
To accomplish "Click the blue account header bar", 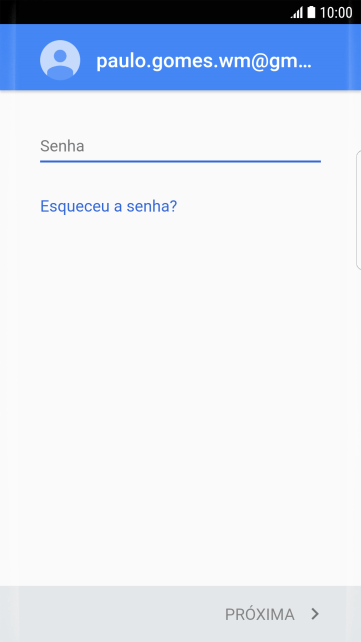I will click(x=180, y=57).
